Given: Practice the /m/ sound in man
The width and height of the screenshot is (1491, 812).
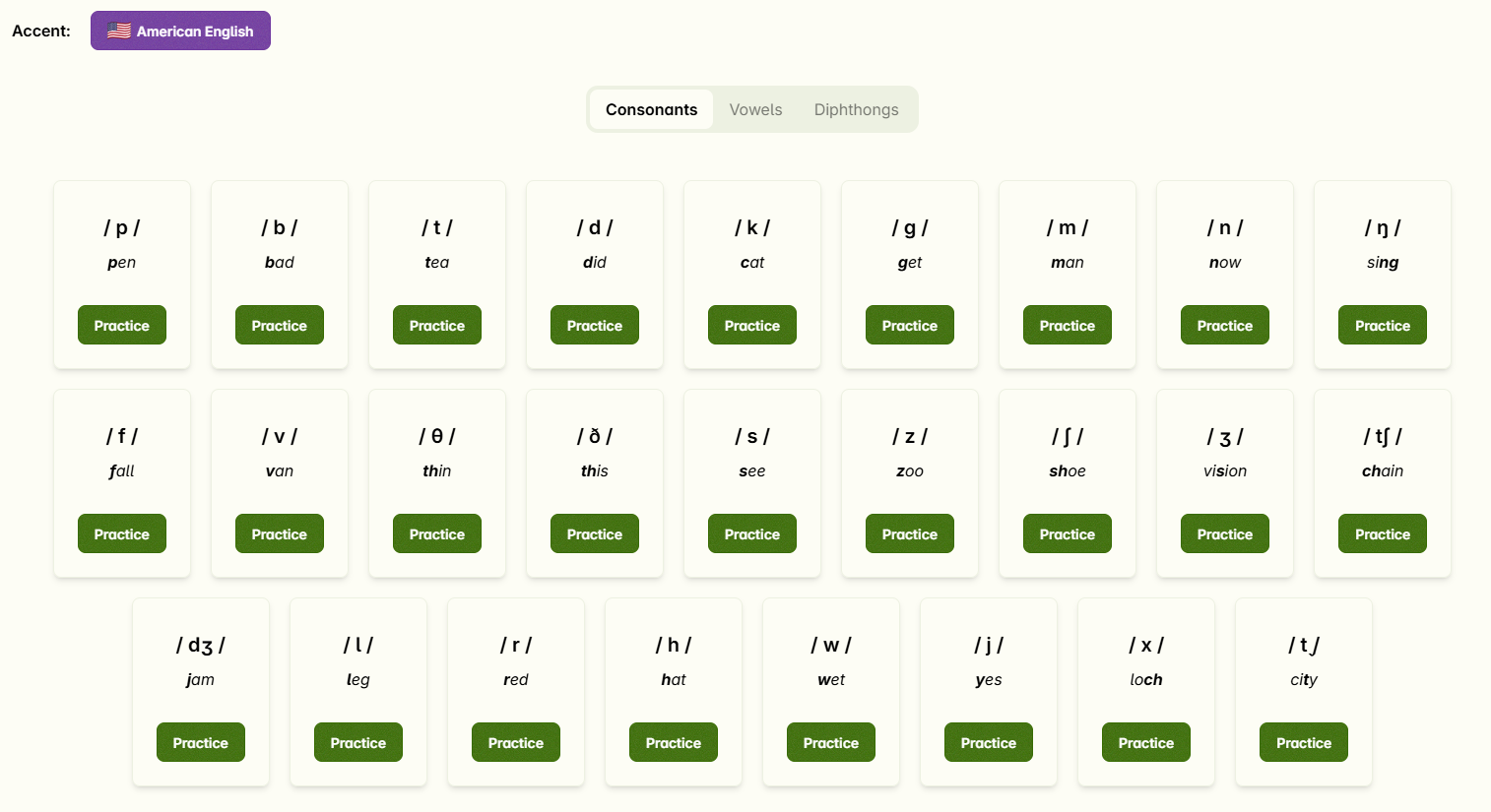Looking at the screenshot, I should (1068, 325).
